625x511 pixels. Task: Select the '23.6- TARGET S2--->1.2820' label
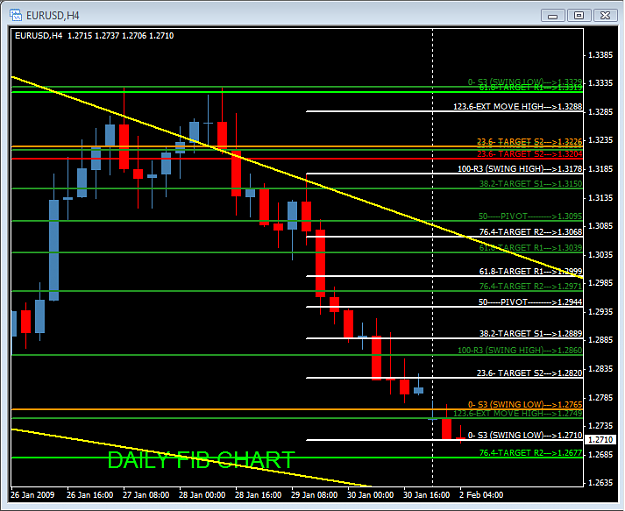click(x=529, y=373)
